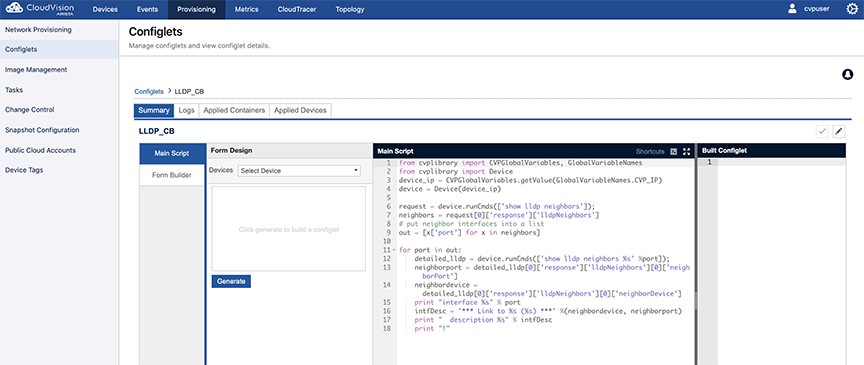This screenshot has width=864, height=365.
Task: Go back via Configlets breadcrumb link
Action: coord(149,91)
